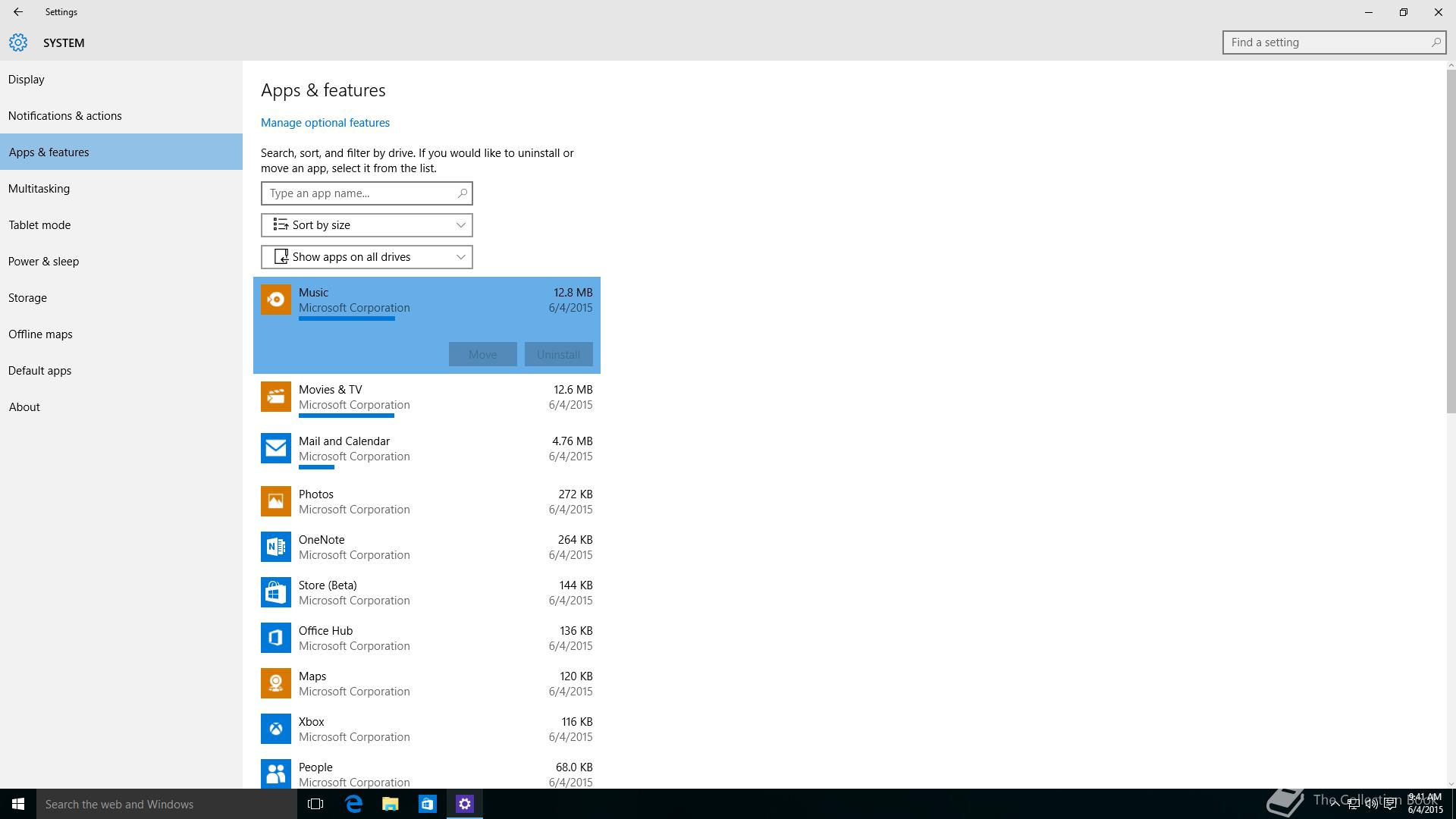Viewport: 1456px width, 819px height.
Task: Click the Find a setting search field
Action: pyautogui.click(x=1334, y=42)
